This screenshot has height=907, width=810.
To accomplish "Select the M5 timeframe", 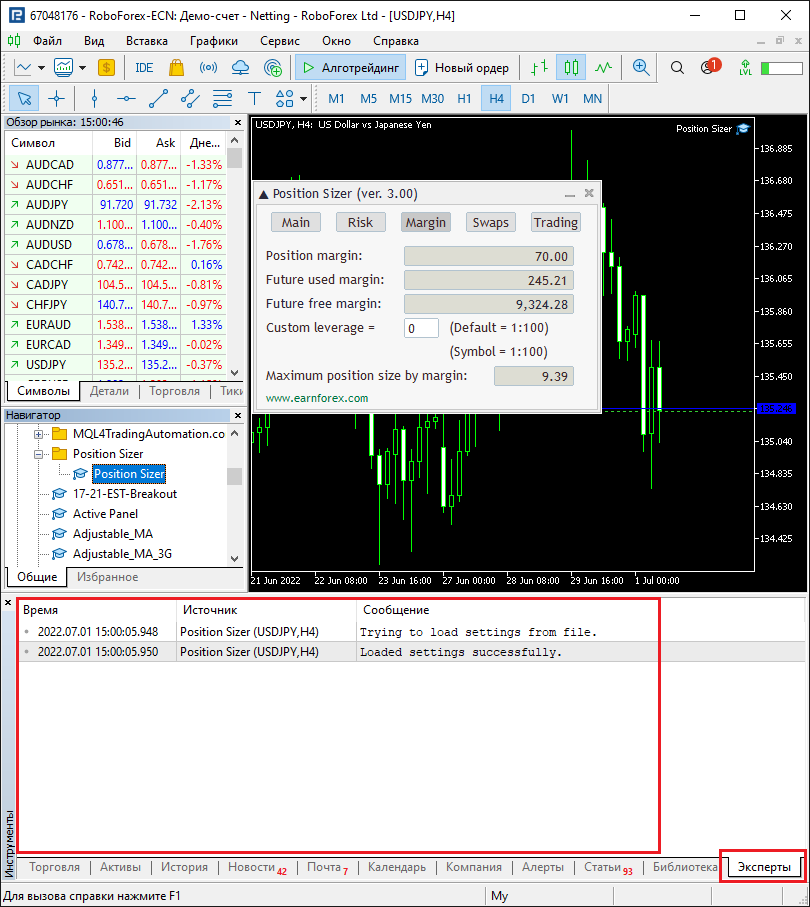I will click(x=369, y=98).
